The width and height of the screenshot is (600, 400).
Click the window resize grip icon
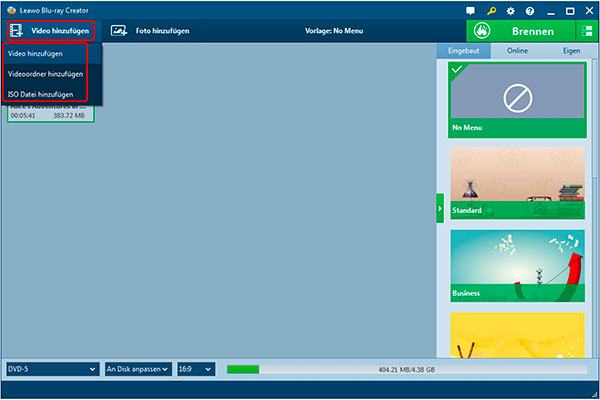pyautogui.click(x=594, y=394)
